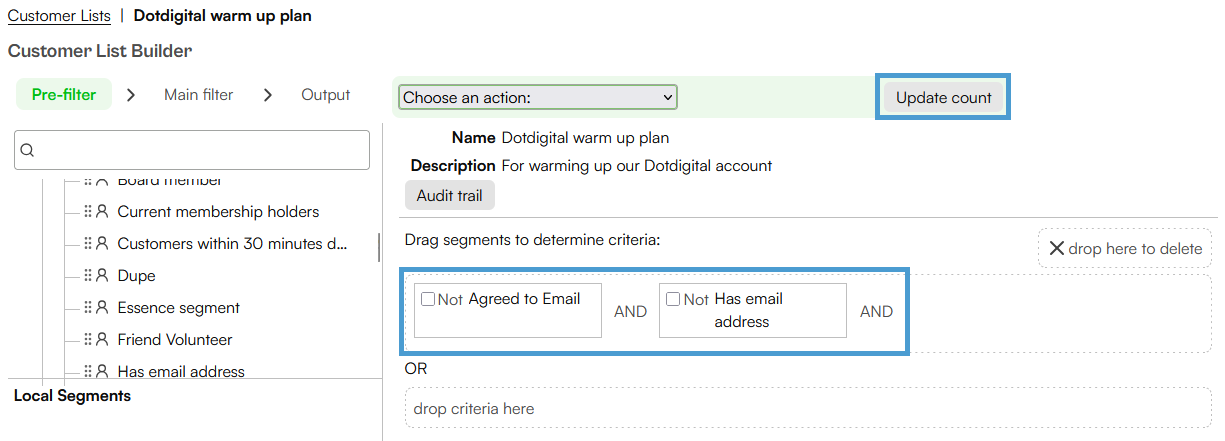Click the segment tree vertical scrollbar
1225x441 pixels.
click(x=378, y=247)
